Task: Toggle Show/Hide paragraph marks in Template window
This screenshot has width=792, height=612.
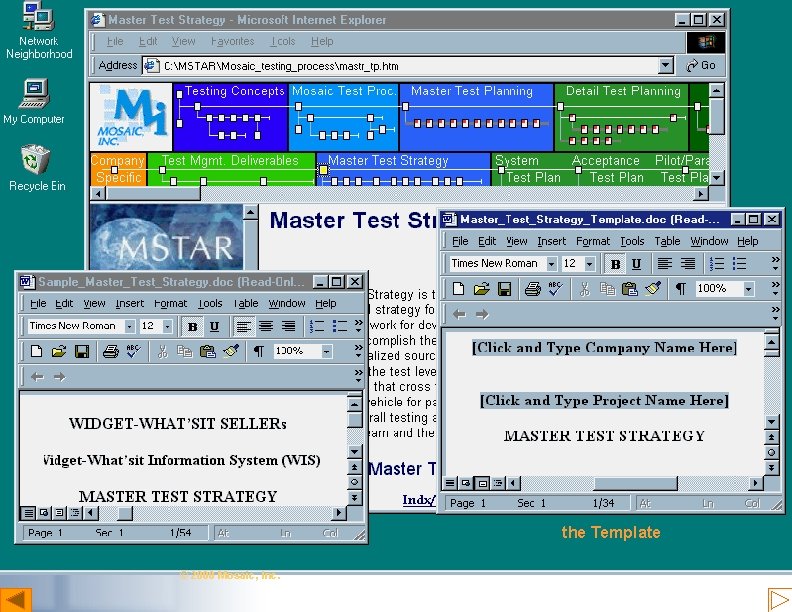Action: tap(680, 289)
